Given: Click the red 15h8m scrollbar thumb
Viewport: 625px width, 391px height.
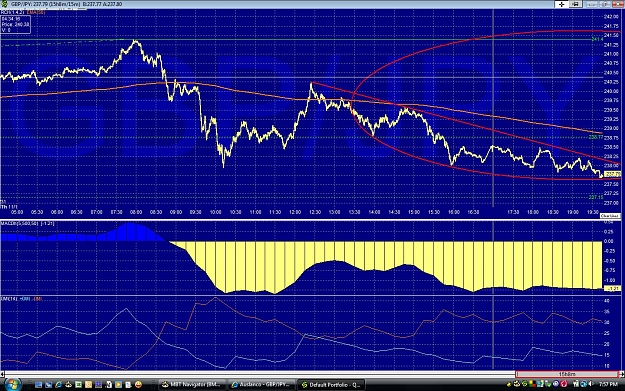Looking at the screenshot, I should [x=567, y=374].
